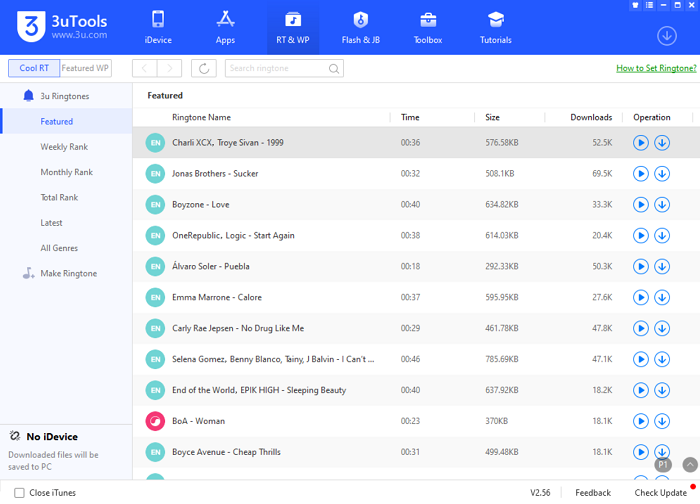Open the Tutorials section

click(x=496, y=28)
